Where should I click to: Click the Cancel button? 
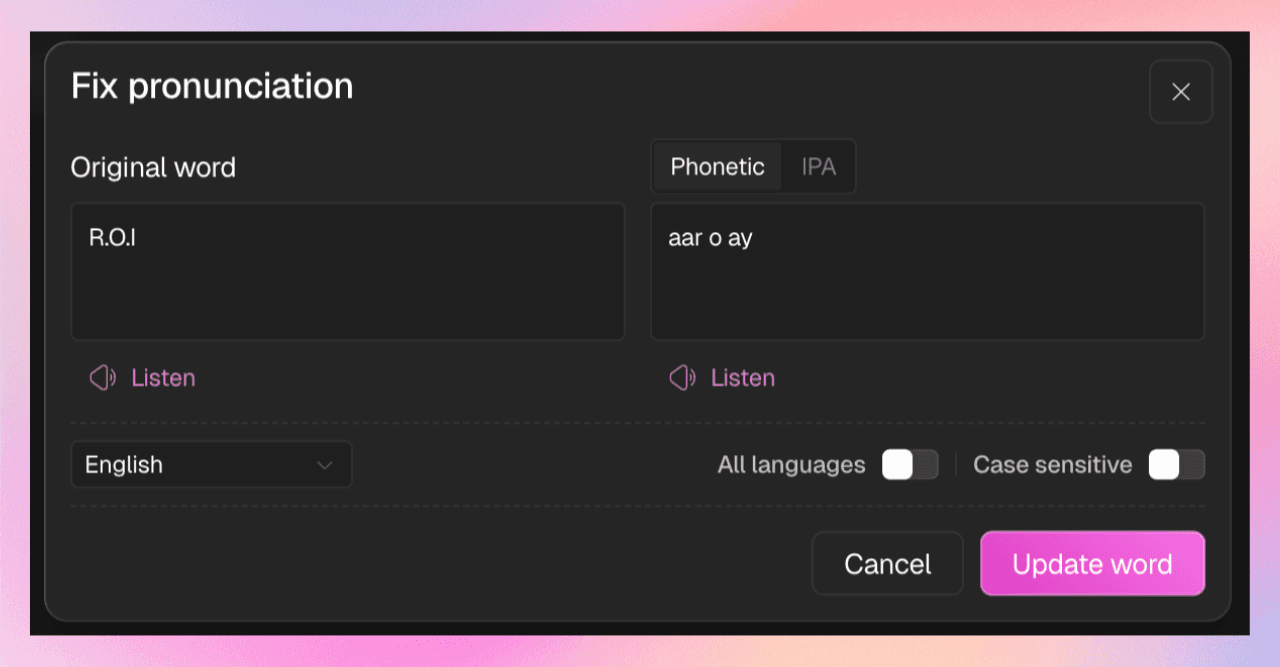[x=888, y=564]
